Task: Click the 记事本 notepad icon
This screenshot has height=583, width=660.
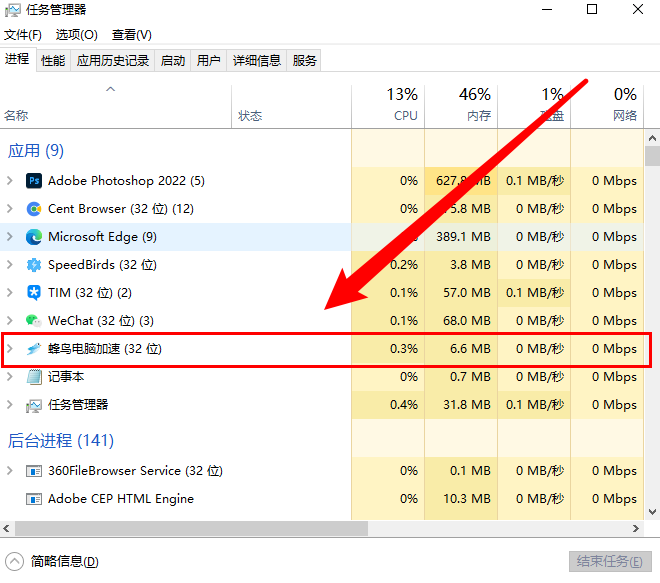Action: pyautogui.click(x=34, y=377)
